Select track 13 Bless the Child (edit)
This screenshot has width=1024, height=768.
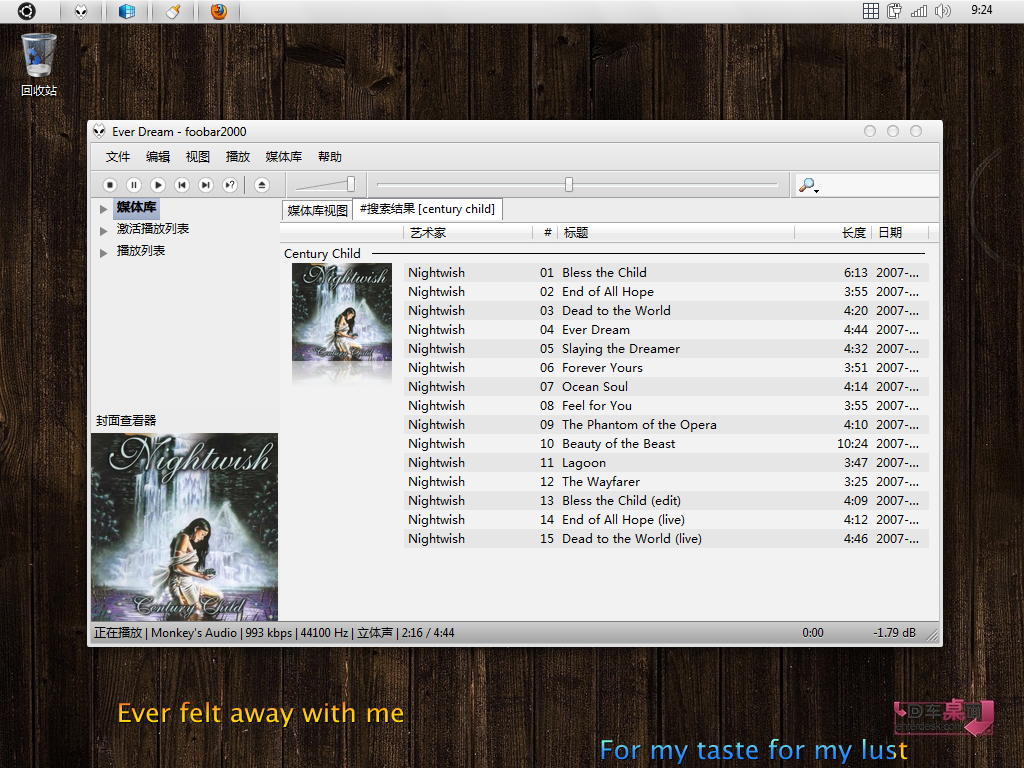(666, 500)
